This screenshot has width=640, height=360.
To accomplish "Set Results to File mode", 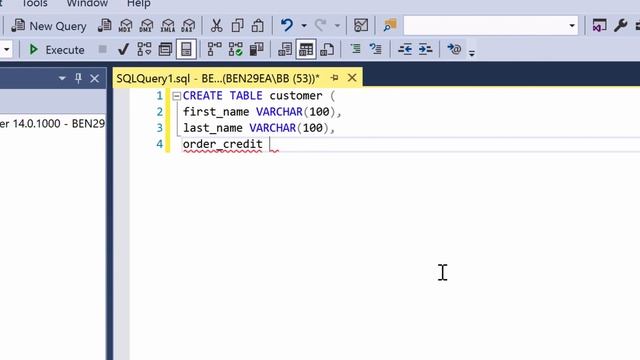I will [327, 50].
